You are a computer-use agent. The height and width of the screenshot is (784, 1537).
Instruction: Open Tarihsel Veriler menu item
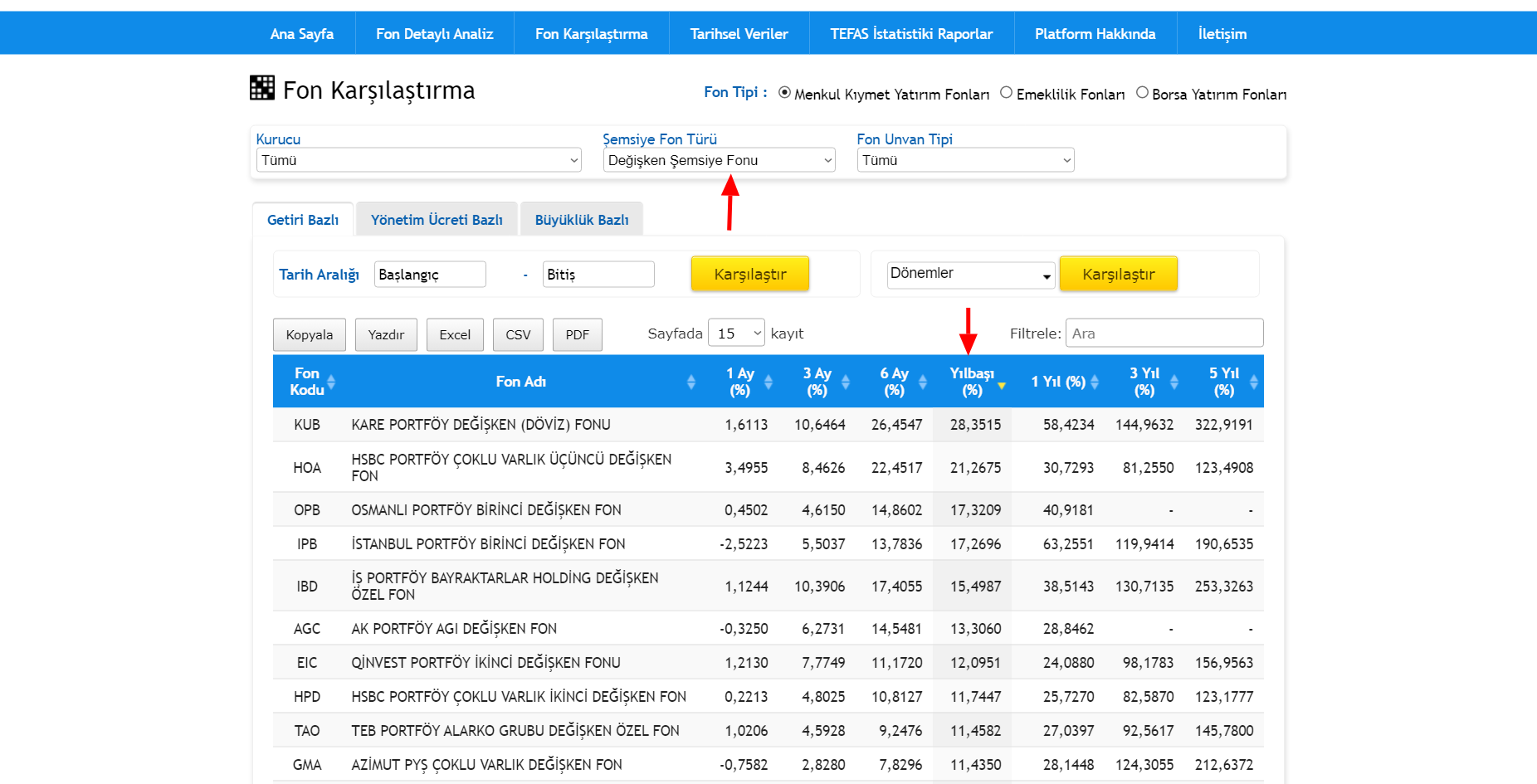pos(739,34)
